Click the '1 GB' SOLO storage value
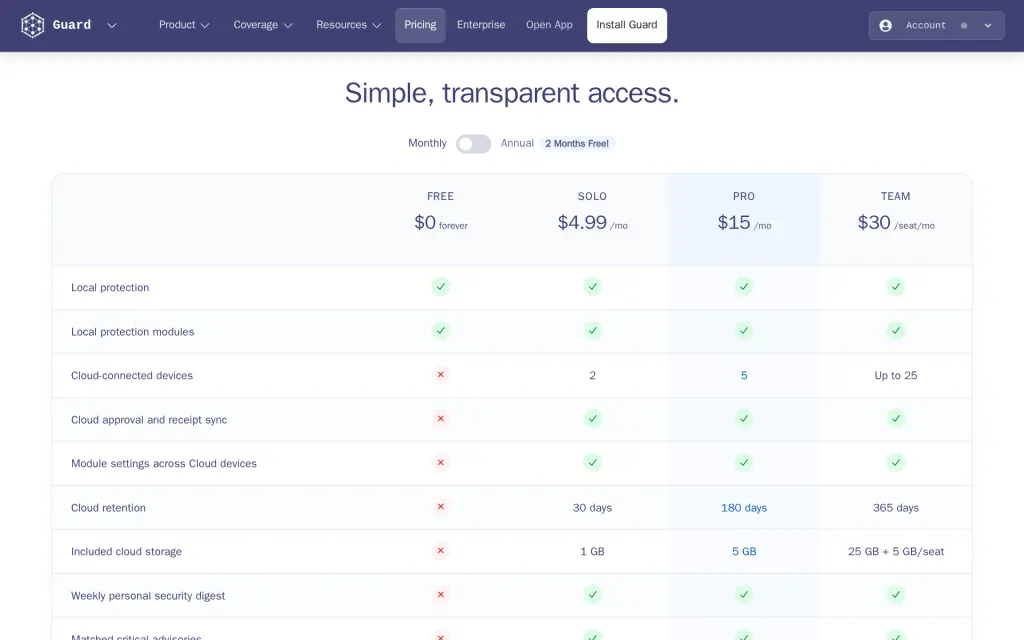This screenshot has width=1024, height=640. pyautogui.click(x=592, y=551)
